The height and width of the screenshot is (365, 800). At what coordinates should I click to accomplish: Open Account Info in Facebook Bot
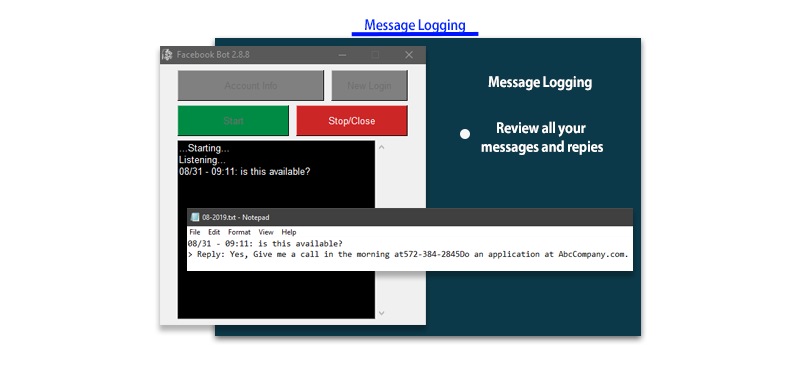(251, 85)
